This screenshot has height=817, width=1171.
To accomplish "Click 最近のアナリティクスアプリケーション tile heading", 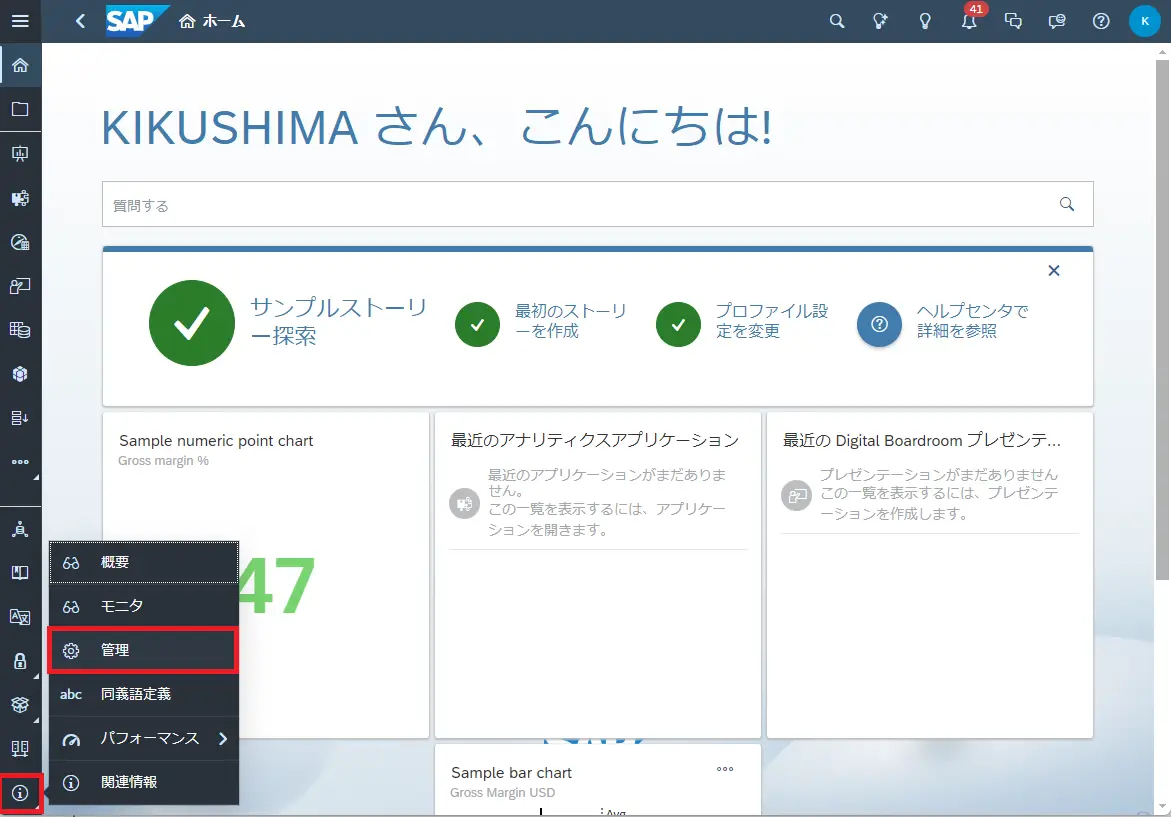I will (594, 441).
